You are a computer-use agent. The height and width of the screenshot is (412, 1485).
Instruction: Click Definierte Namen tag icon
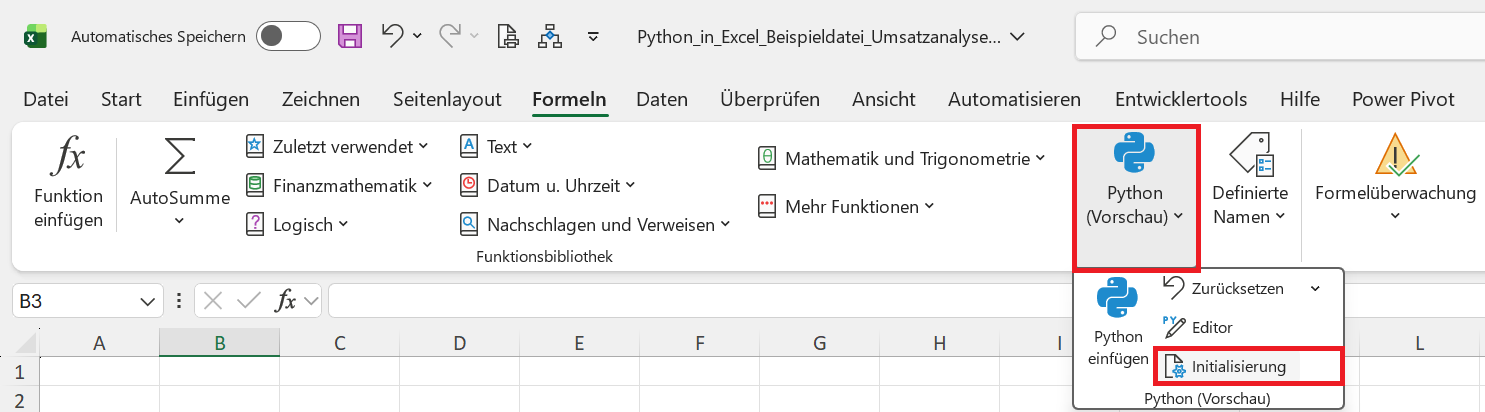pyautogui.click(x=1250, y=155)
